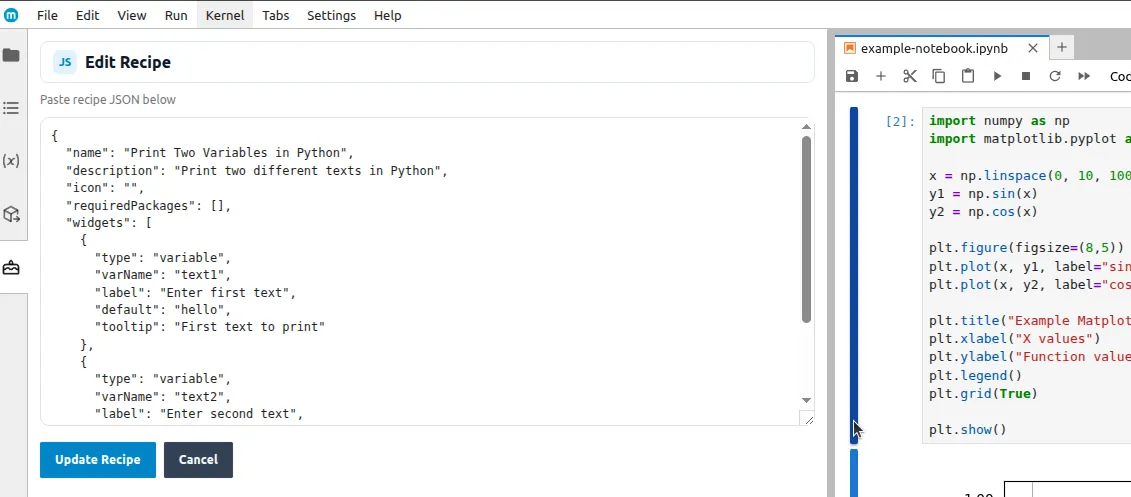Click the notebook file icon on tab
This screenshot has width=1131, height=497.
pos(850,48)
